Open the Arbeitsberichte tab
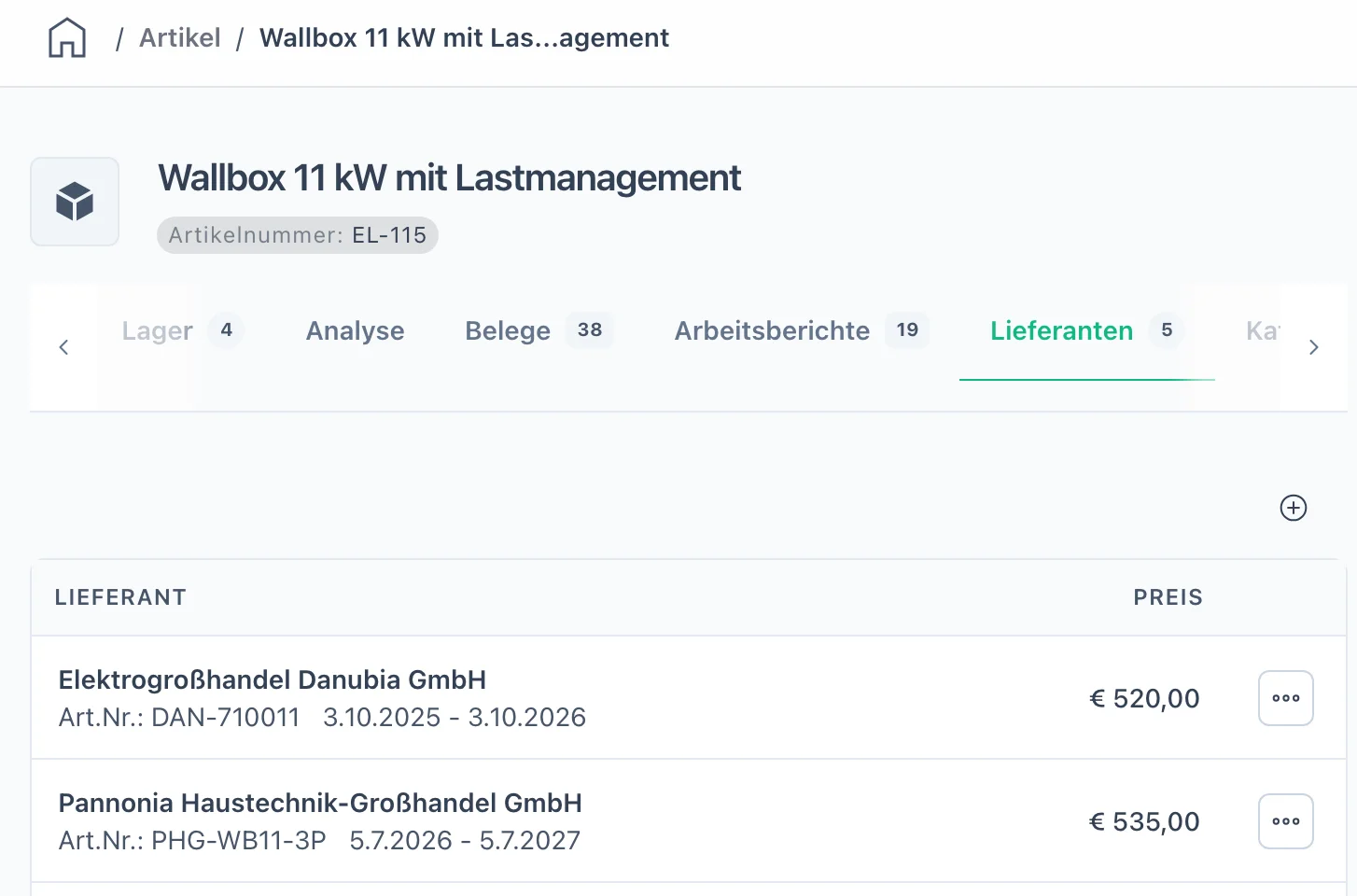 pyautogui.click(x=801, y=330)
